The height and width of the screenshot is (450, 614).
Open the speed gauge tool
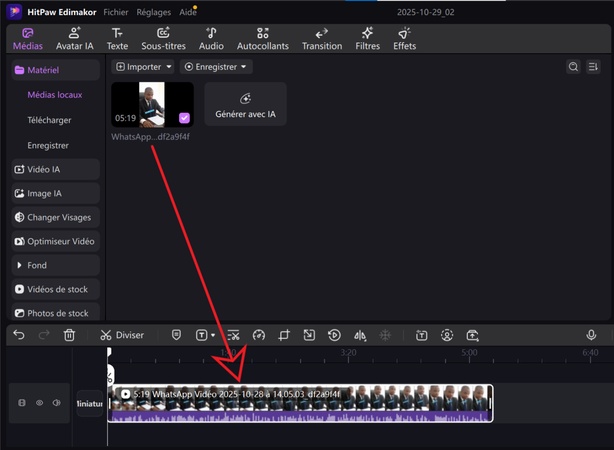[258, 336]
